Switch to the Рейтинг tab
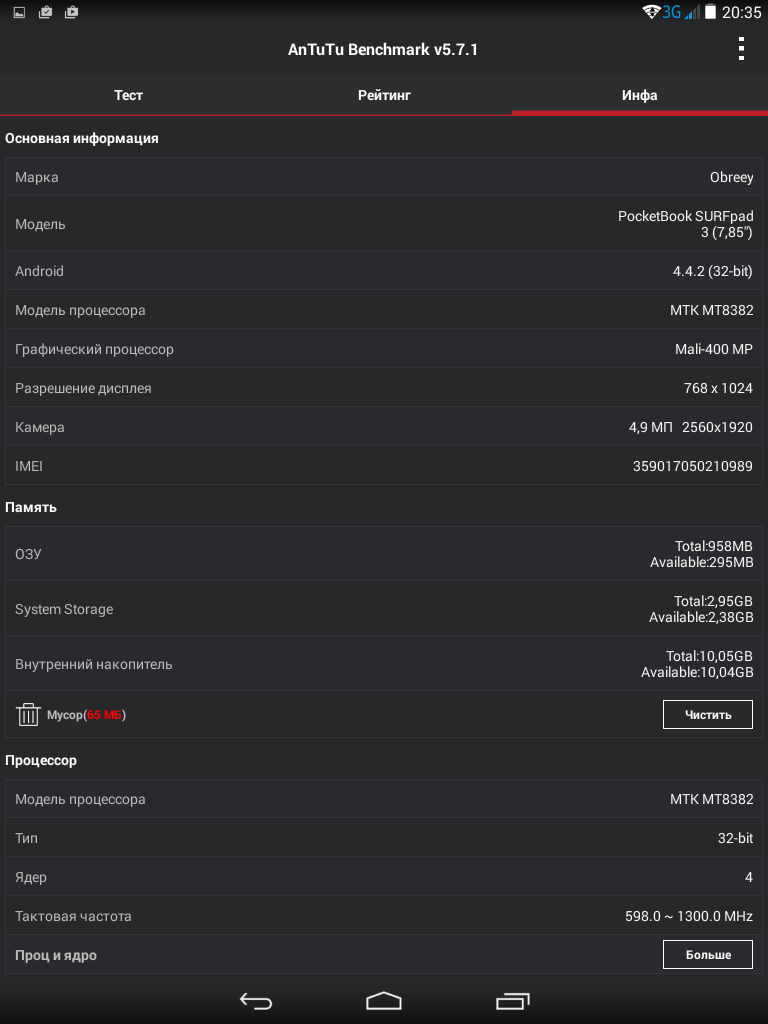768x1024 pixels. coord(384,95)
